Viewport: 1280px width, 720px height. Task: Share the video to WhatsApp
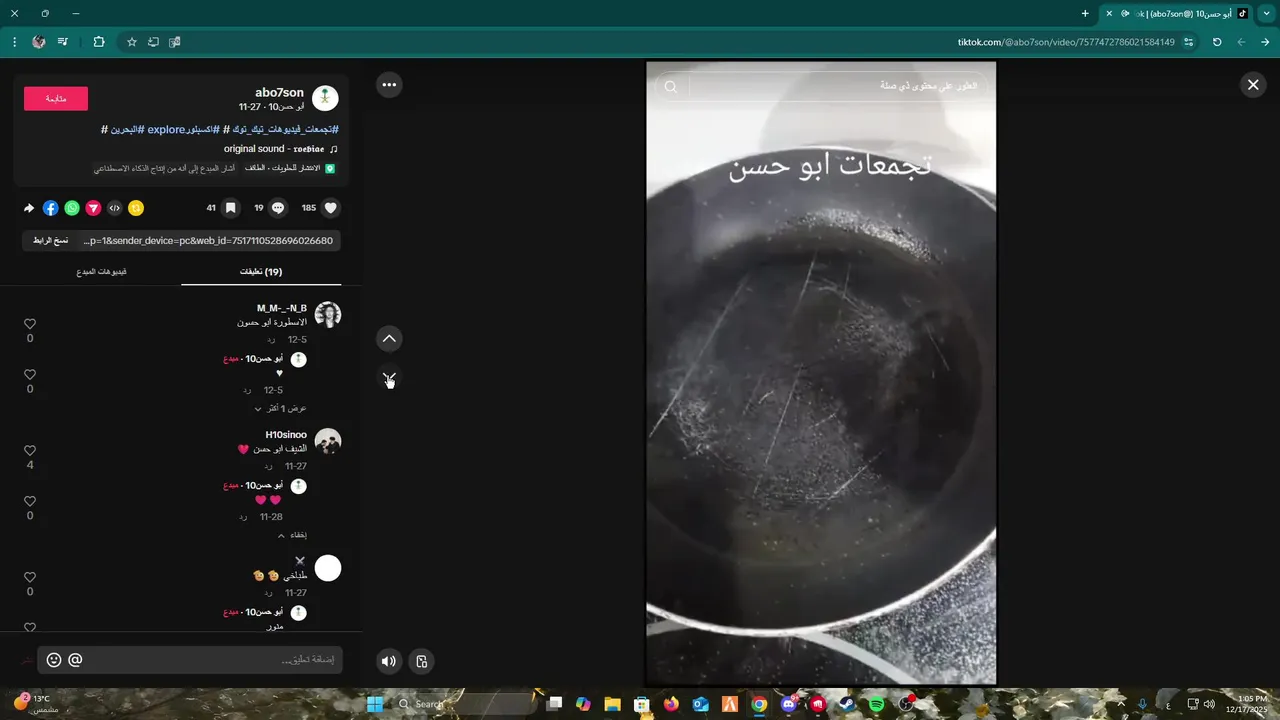click(x=72, y=208)
